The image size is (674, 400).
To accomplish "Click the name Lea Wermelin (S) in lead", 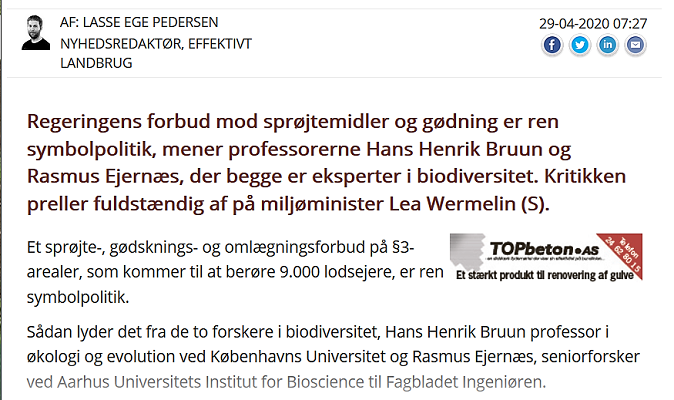I will pos(469,204).
